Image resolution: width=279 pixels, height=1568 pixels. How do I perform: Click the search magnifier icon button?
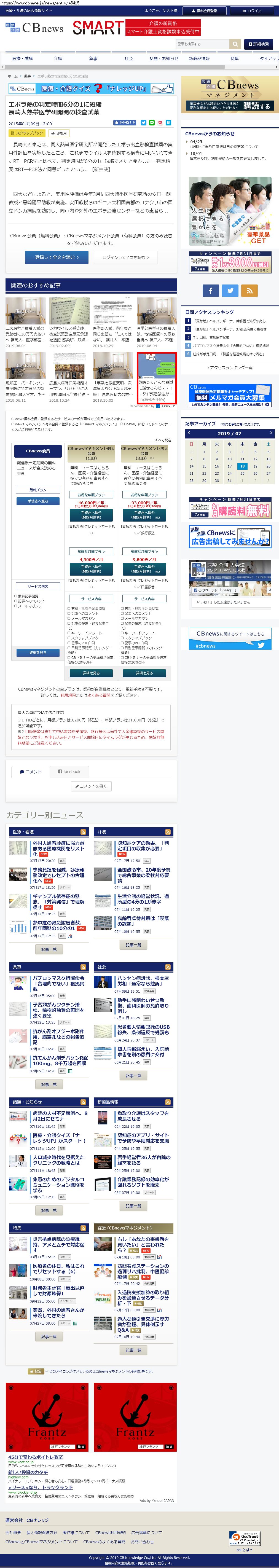(x=235, y=44)
